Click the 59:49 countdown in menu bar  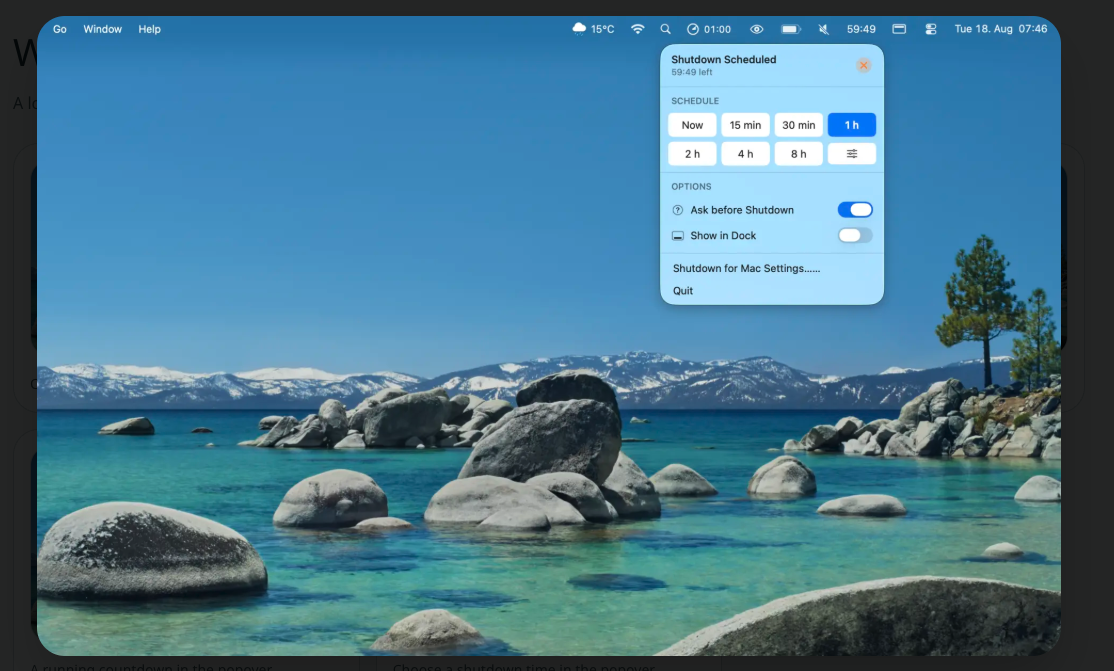[861, 29]
